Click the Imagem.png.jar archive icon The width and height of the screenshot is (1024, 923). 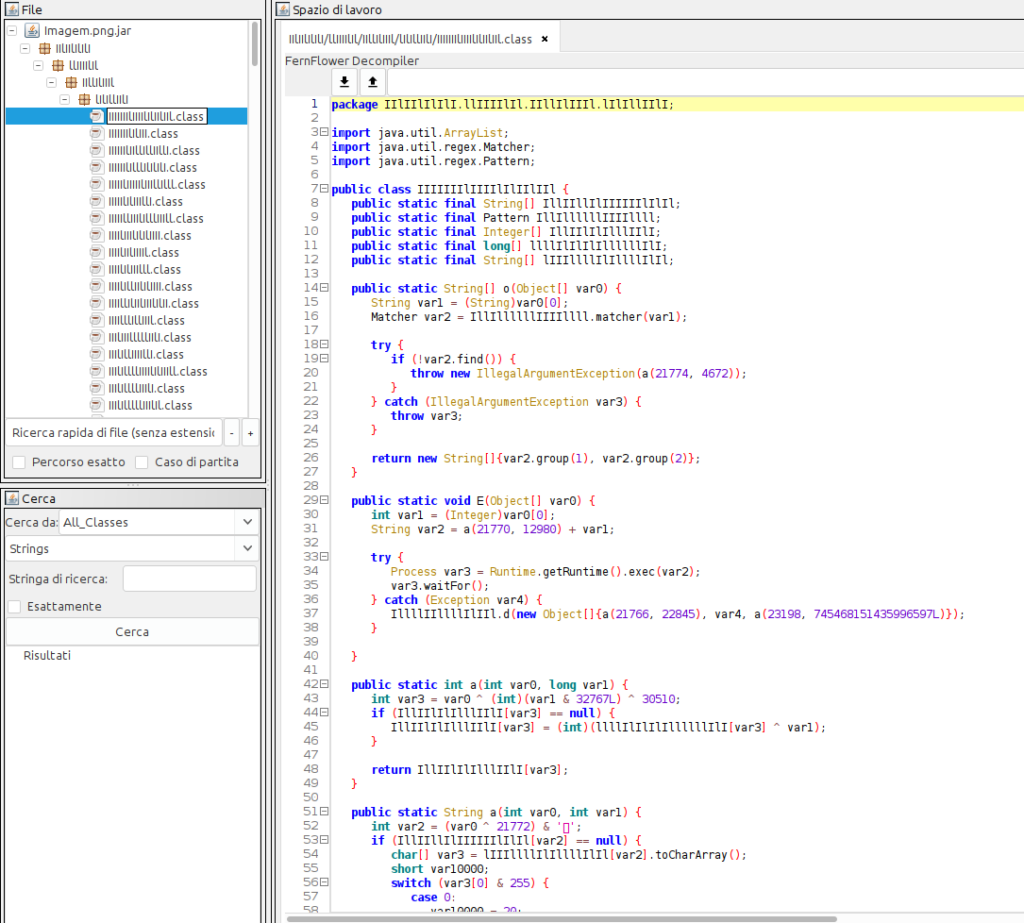point(31,31)
